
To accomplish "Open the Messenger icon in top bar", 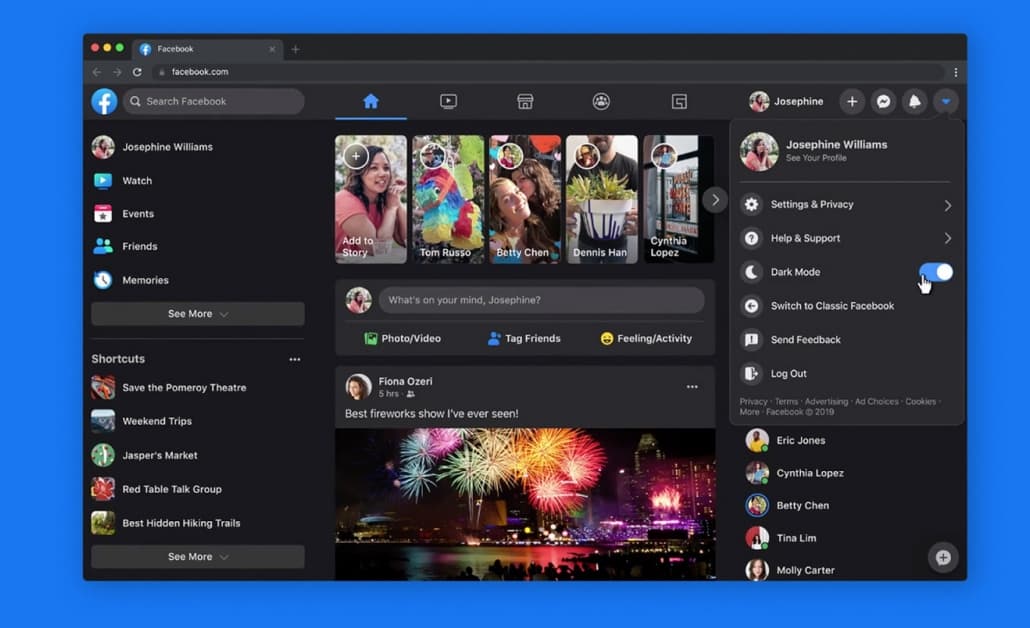I will [883, 101].
